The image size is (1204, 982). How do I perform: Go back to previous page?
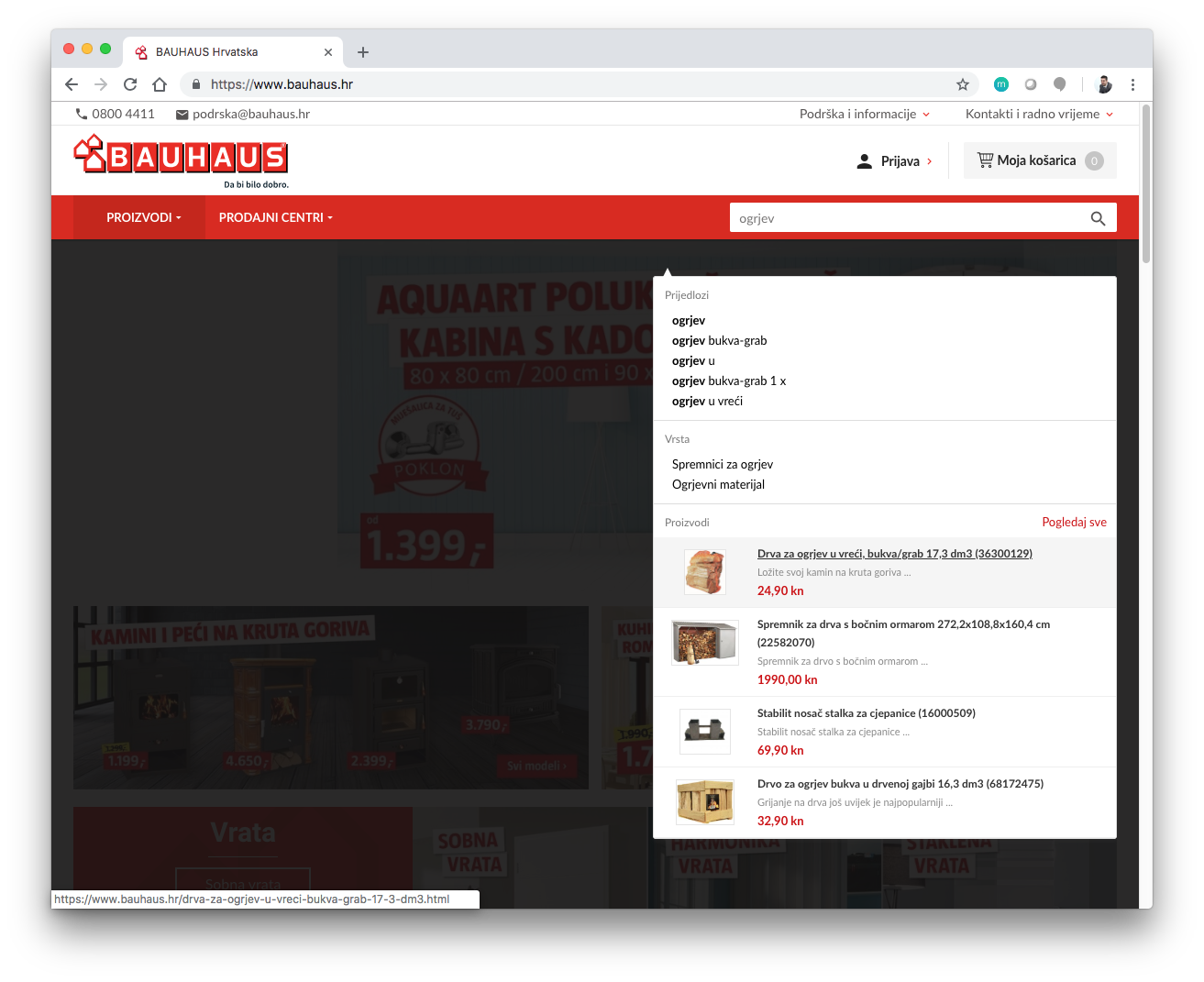click(72, 84)
